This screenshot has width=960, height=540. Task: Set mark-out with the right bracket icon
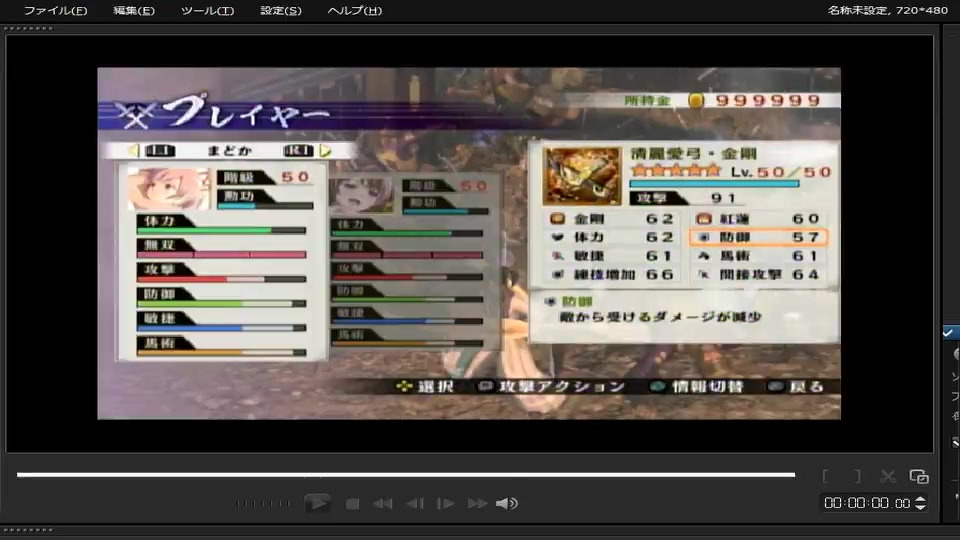point(858,476)
